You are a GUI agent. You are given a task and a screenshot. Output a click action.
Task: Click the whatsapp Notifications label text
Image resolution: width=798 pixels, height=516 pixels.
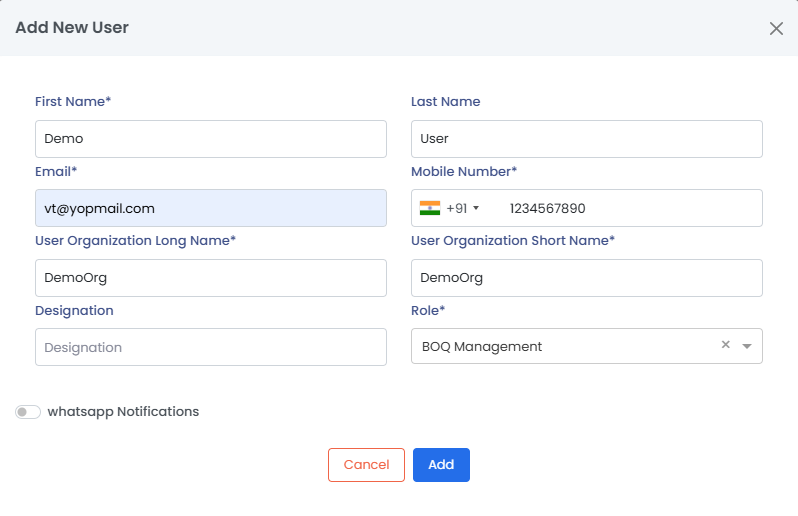click(x=123, y=412)
